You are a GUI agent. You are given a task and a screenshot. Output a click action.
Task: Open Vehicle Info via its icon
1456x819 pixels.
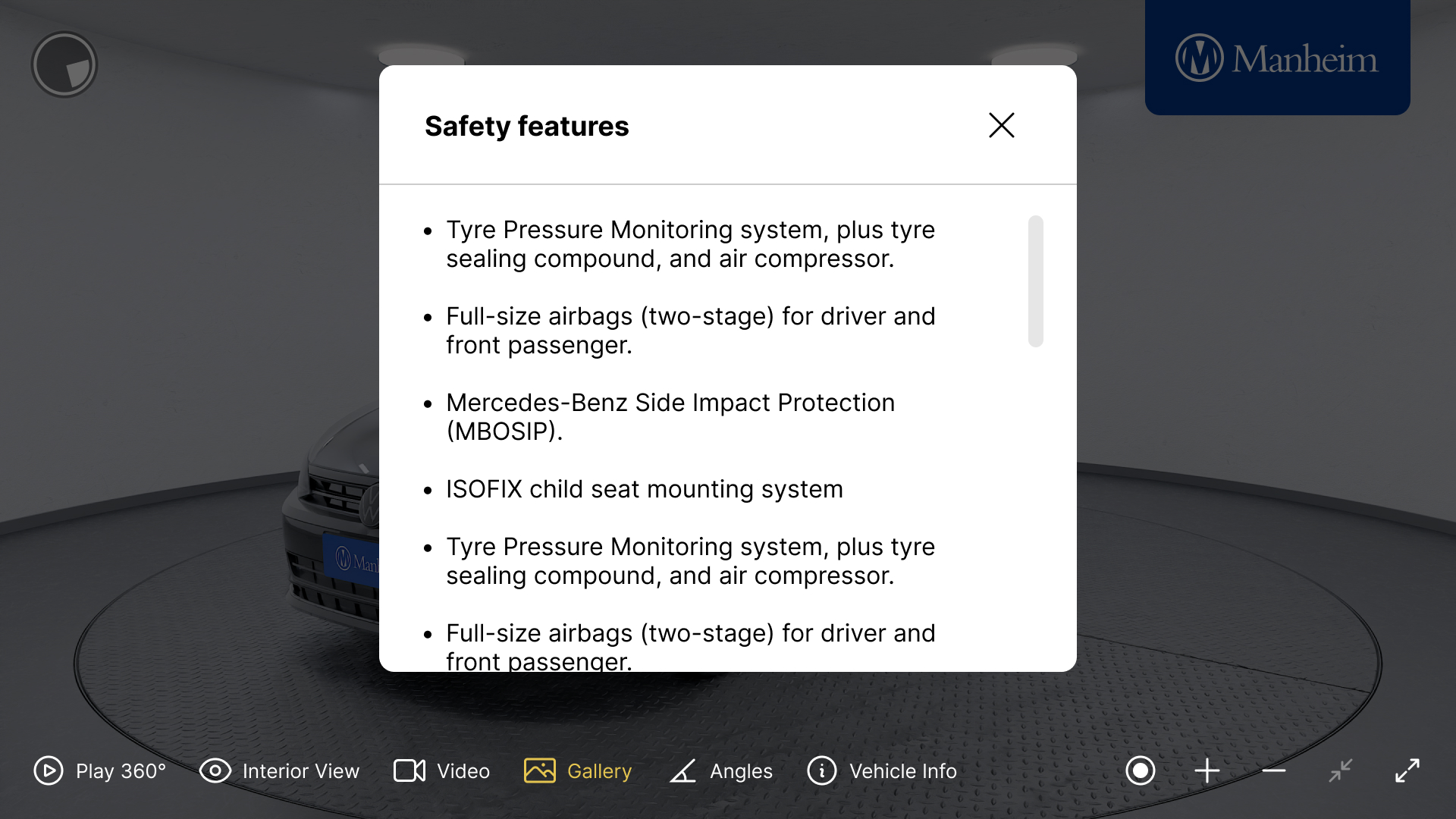point(822,770)
